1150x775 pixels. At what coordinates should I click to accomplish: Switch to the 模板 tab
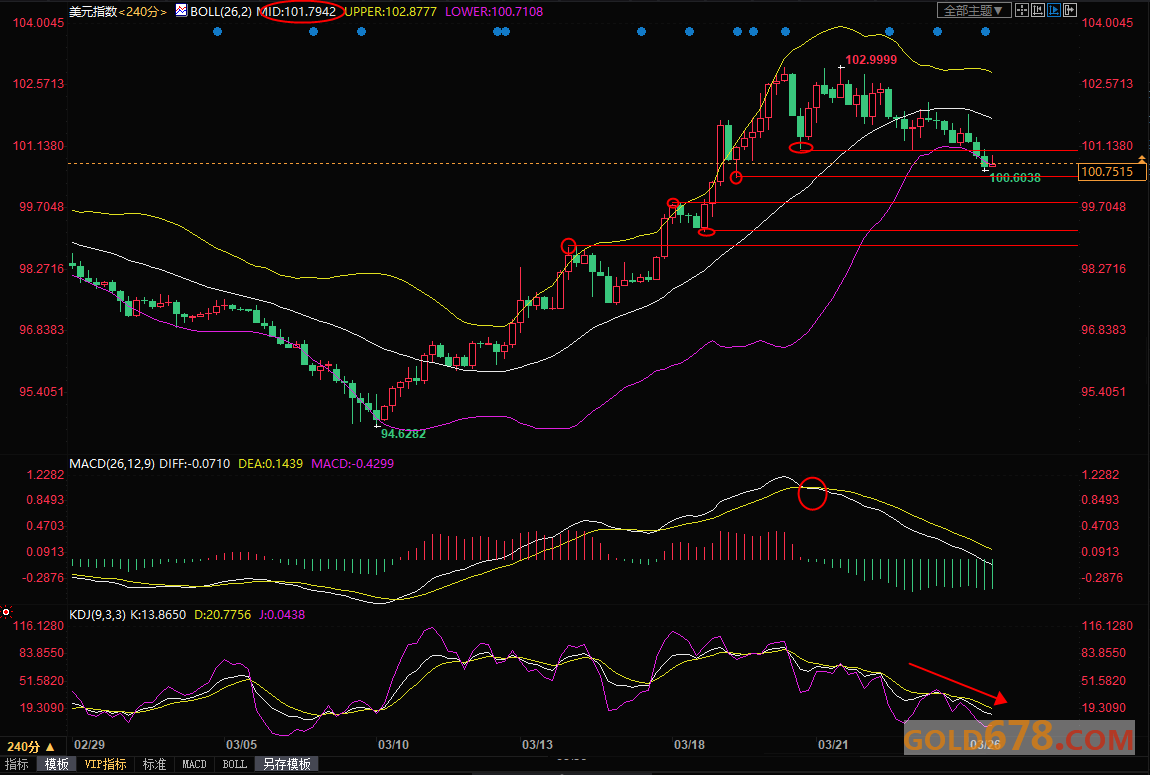[x=56, y=764]
